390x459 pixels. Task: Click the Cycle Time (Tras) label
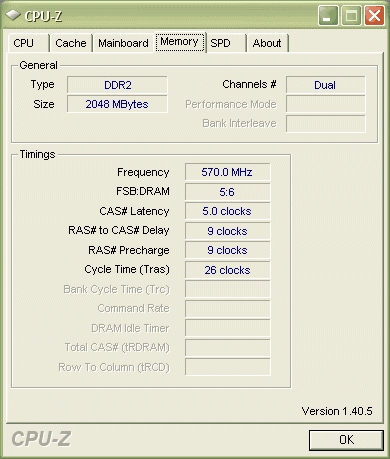coord(127,269)
